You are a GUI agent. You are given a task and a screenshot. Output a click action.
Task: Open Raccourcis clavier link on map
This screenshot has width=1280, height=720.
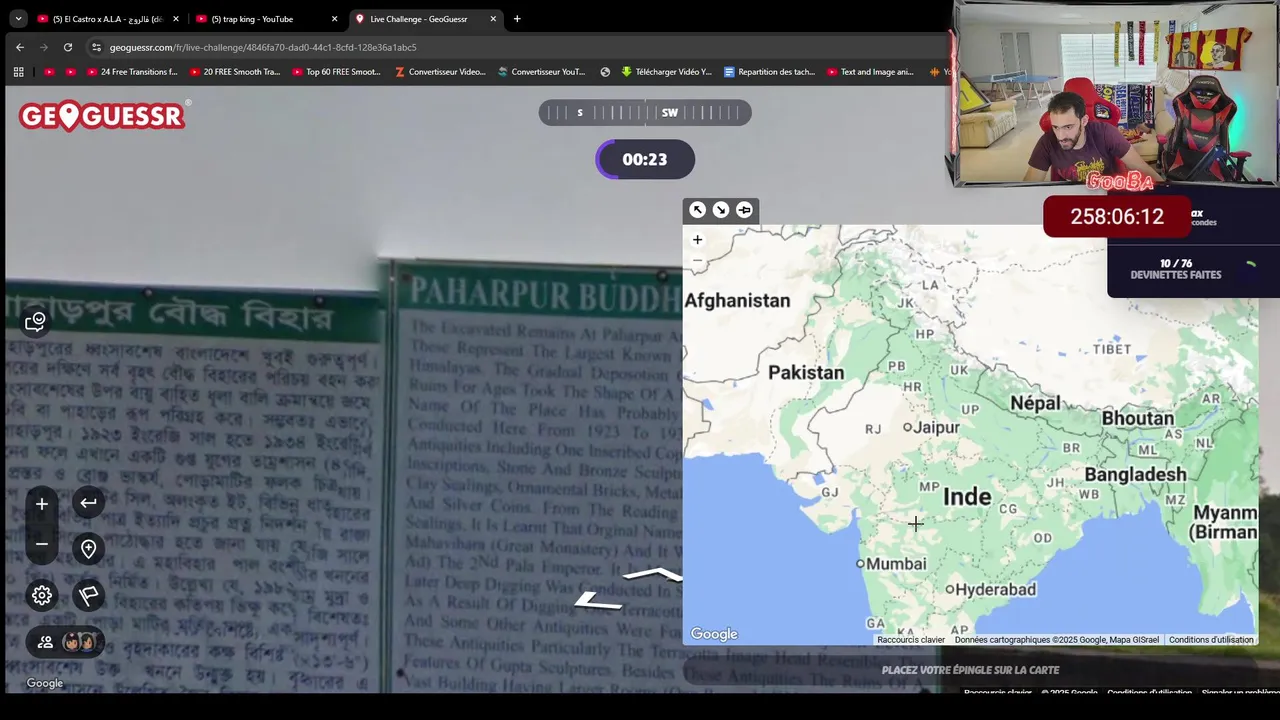pyautogui.click(x=911, y=640)
